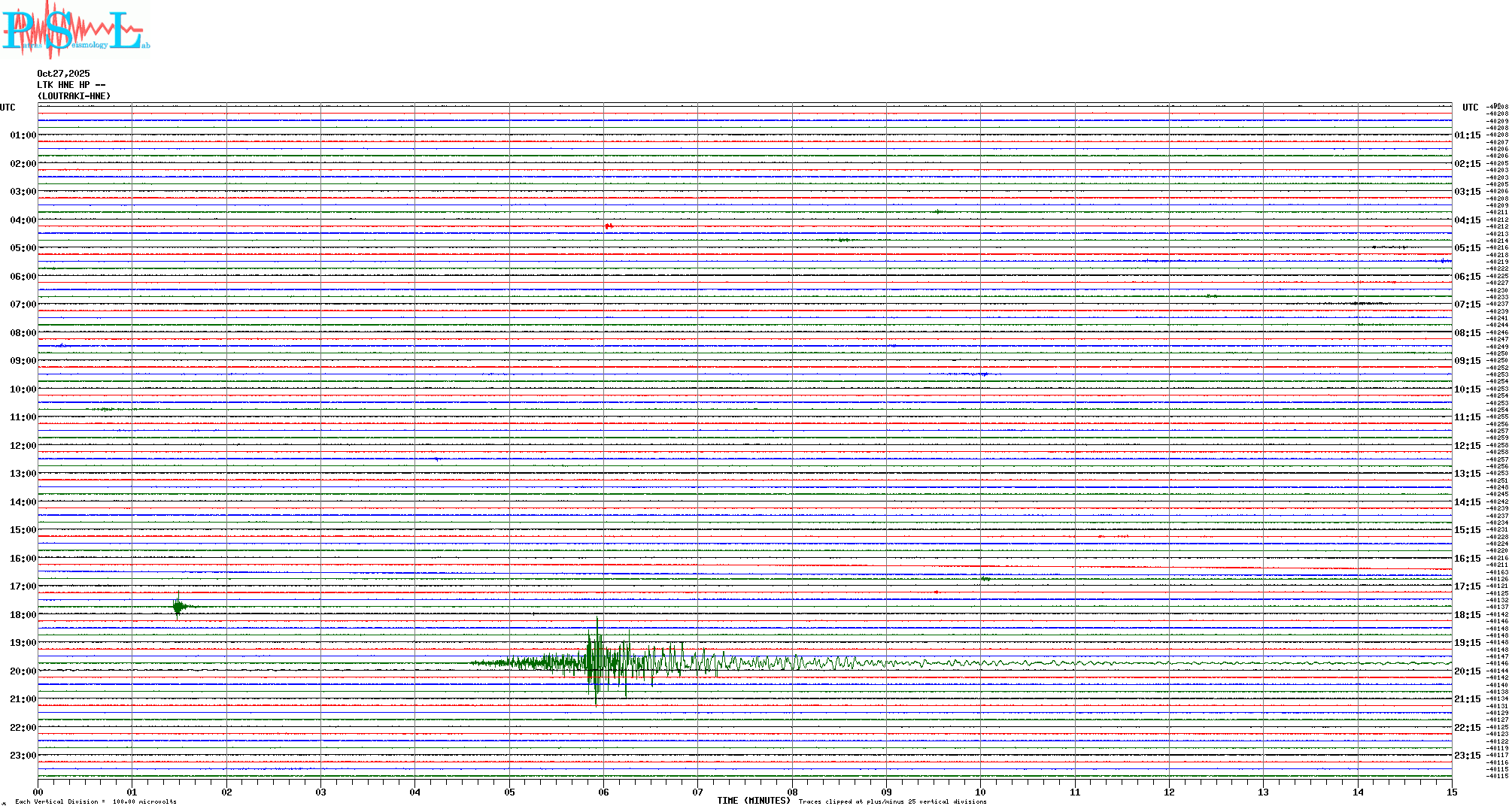
Task: Click the 20:00 hour label on left axis
Action: (23, 671)
